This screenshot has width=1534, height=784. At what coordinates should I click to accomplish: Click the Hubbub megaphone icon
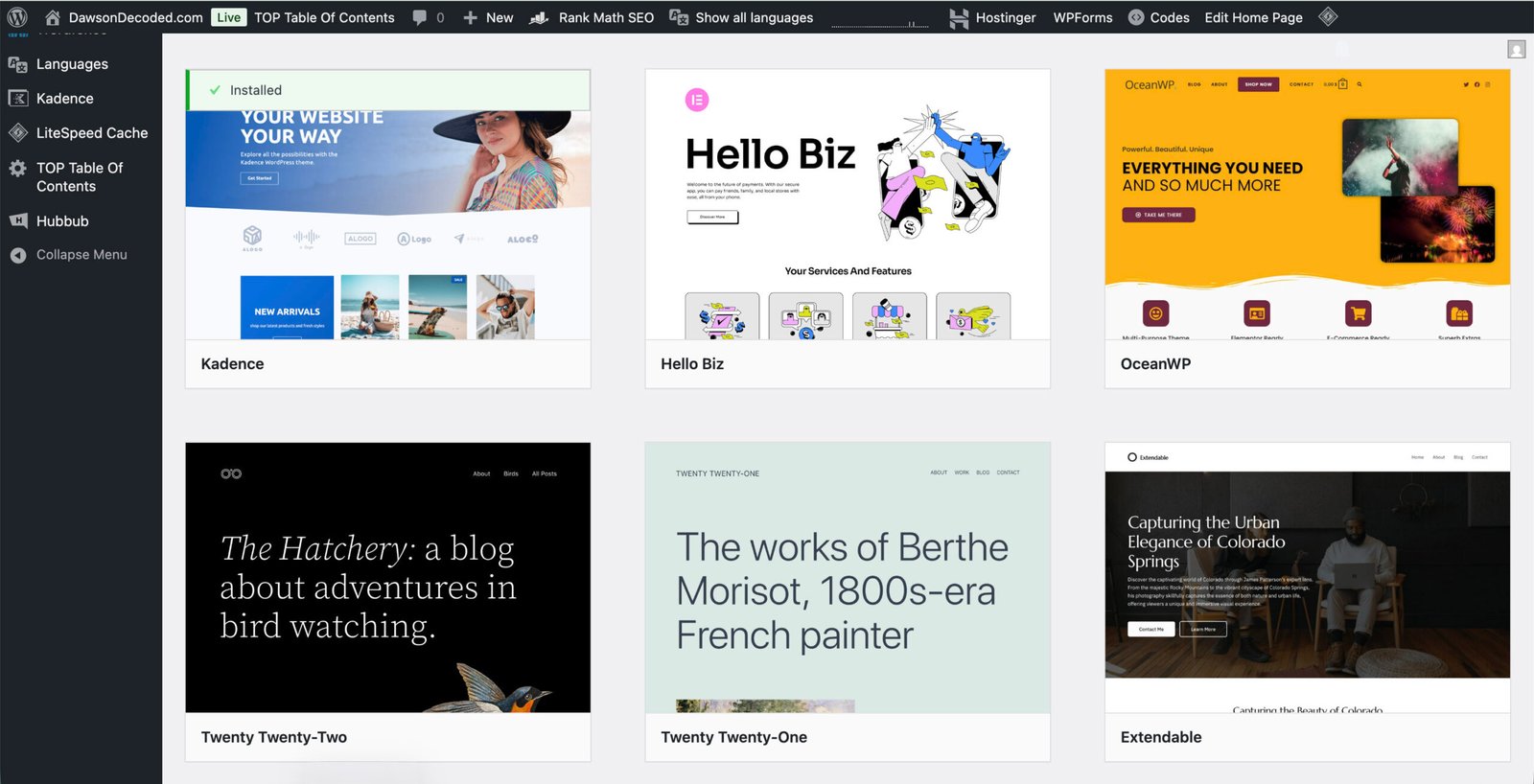(17, 221)
